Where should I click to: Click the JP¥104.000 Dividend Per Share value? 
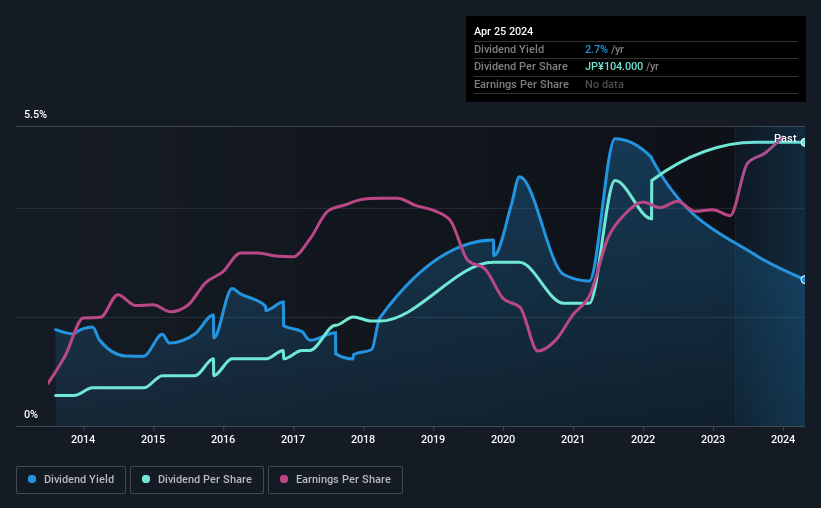[614, 67]
